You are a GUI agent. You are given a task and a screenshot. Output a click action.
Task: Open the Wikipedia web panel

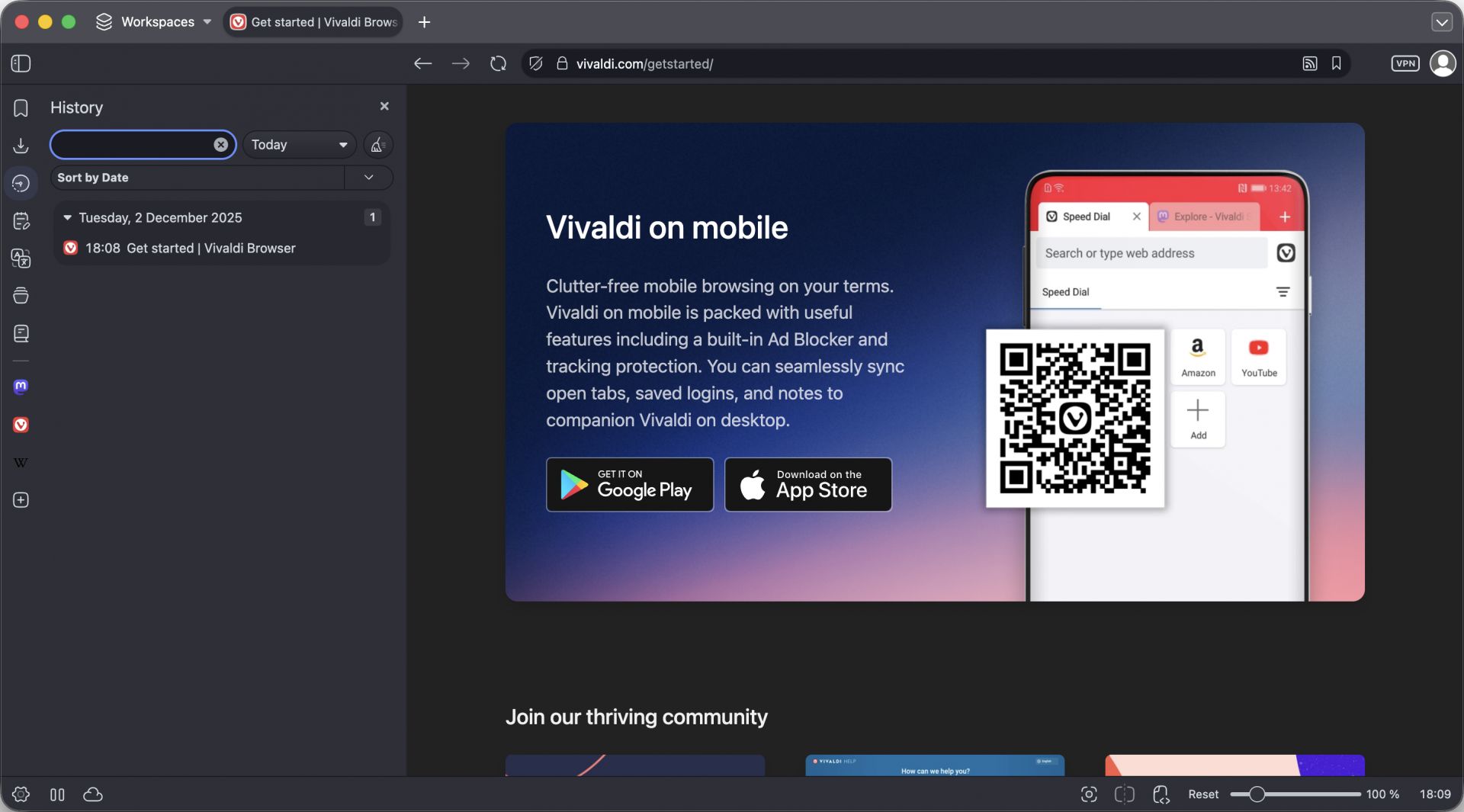[21, 463]
